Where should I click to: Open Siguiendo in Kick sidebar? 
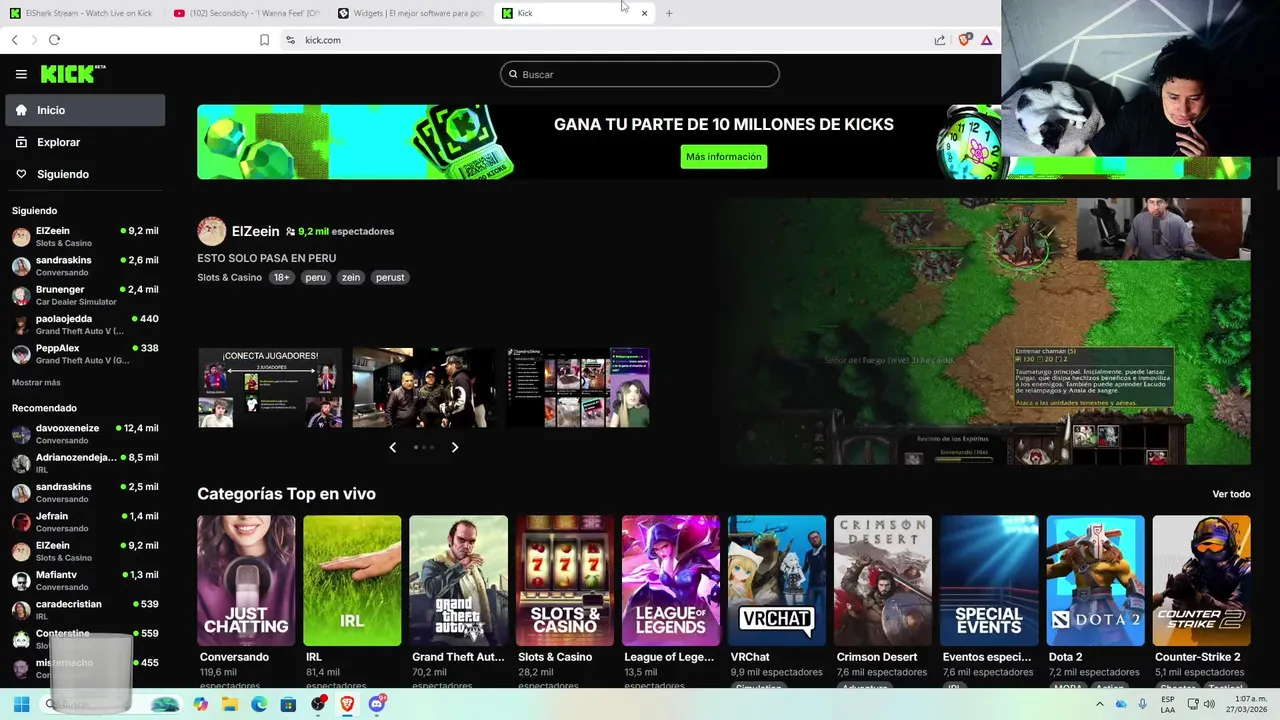tap(85, 174)
